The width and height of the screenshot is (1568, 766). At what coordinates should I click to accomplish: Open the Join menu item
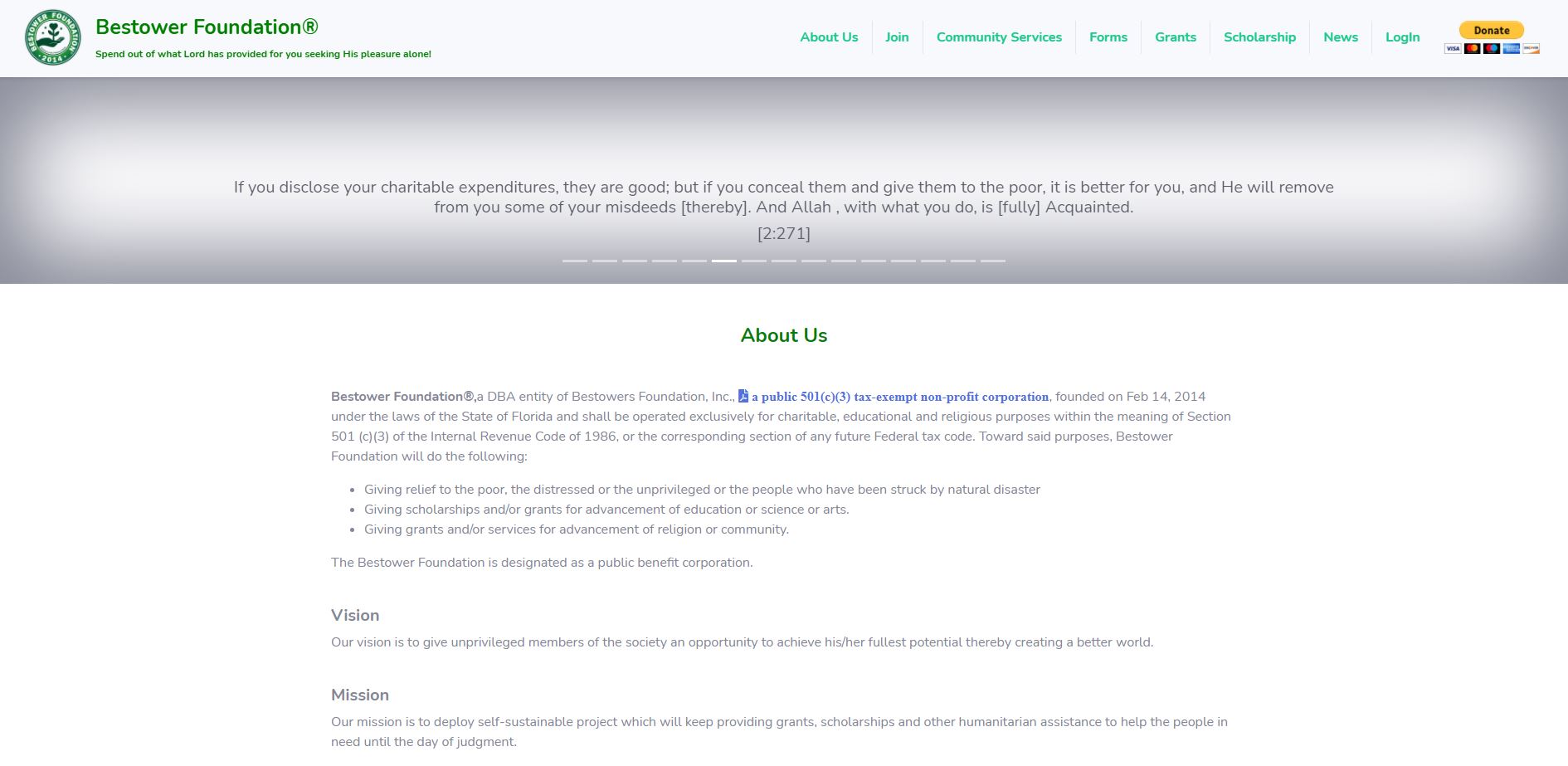coord(897,37)
